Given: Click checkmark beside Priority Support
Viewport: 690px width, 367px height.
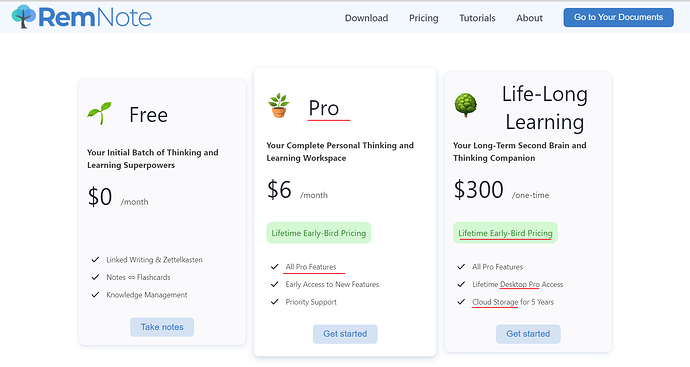Looking at the screenshot, I should click(275, 302).
